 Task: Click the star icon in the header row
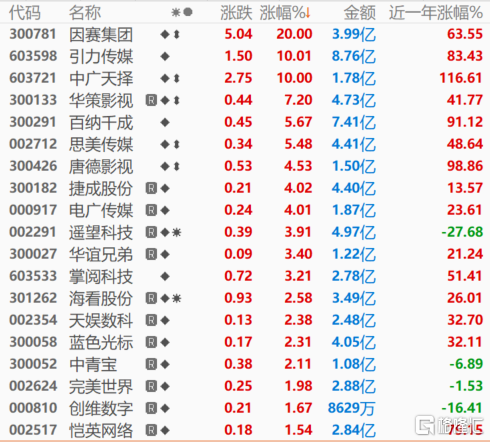[176, 13]
